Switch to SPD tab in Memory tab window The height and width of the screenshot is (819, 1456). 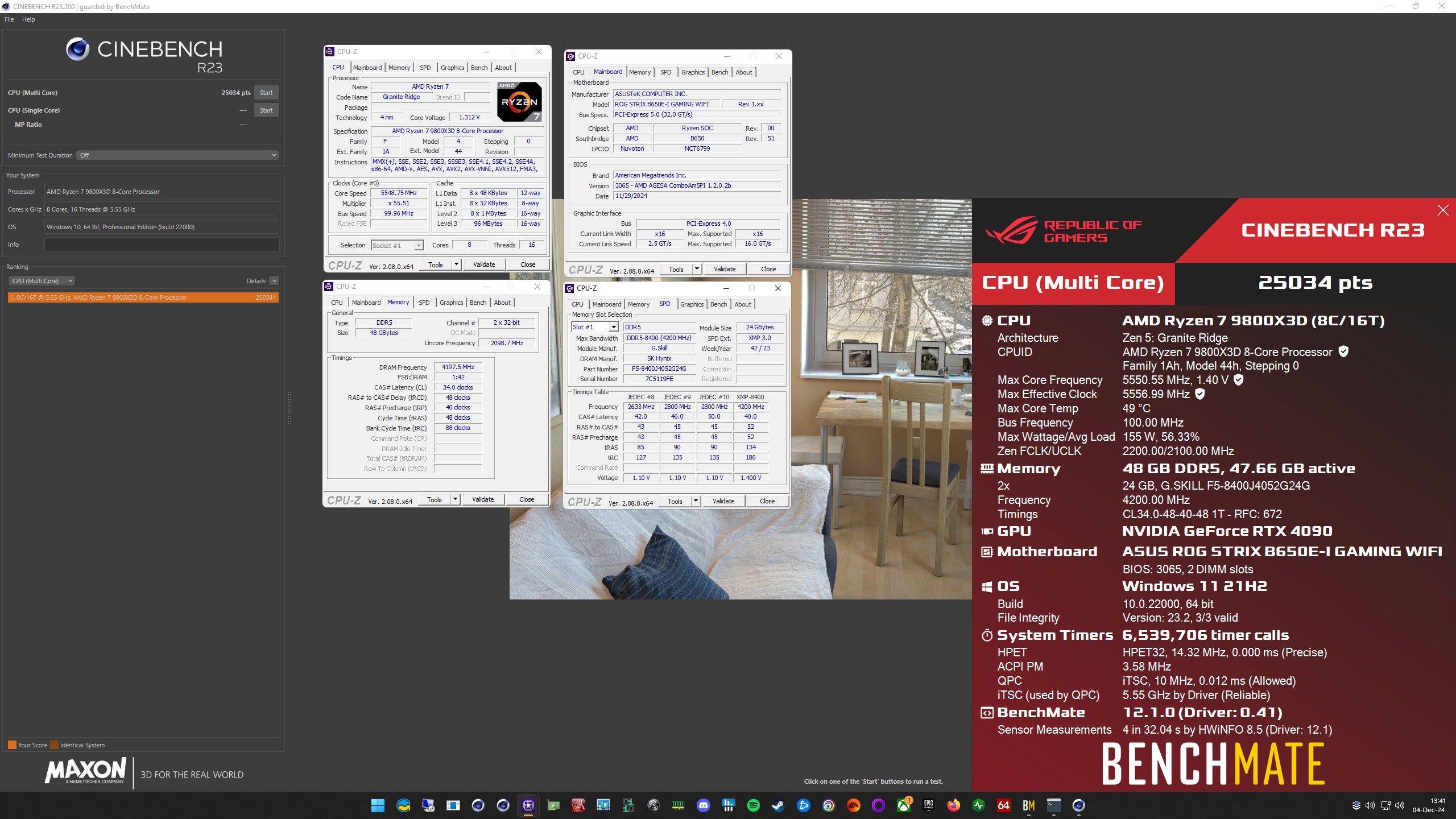424,303
